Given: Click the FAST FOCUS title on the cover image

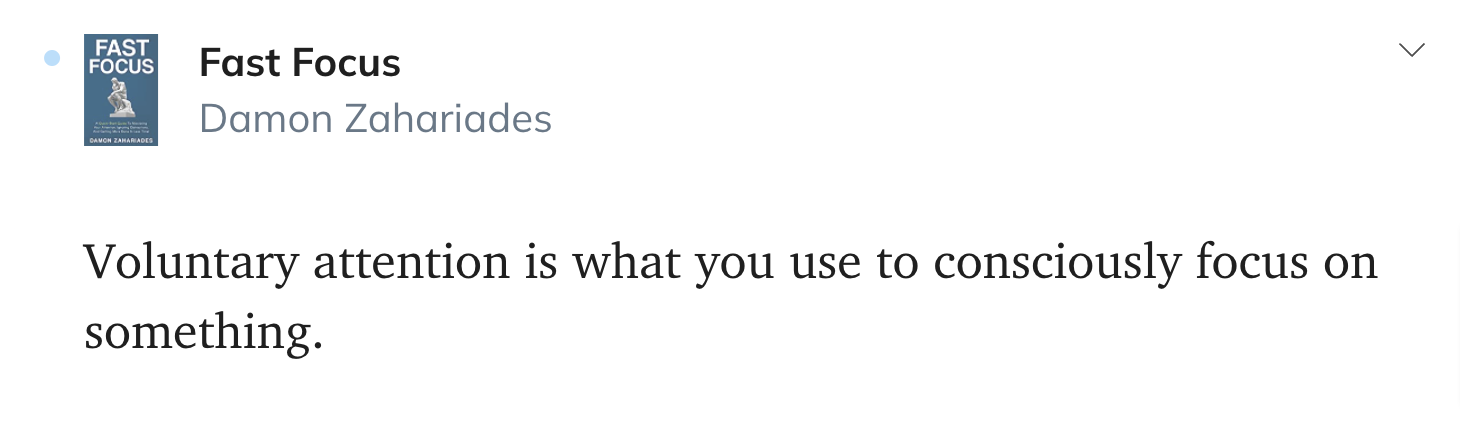Looking at the screenshot, I should [121, 57].
